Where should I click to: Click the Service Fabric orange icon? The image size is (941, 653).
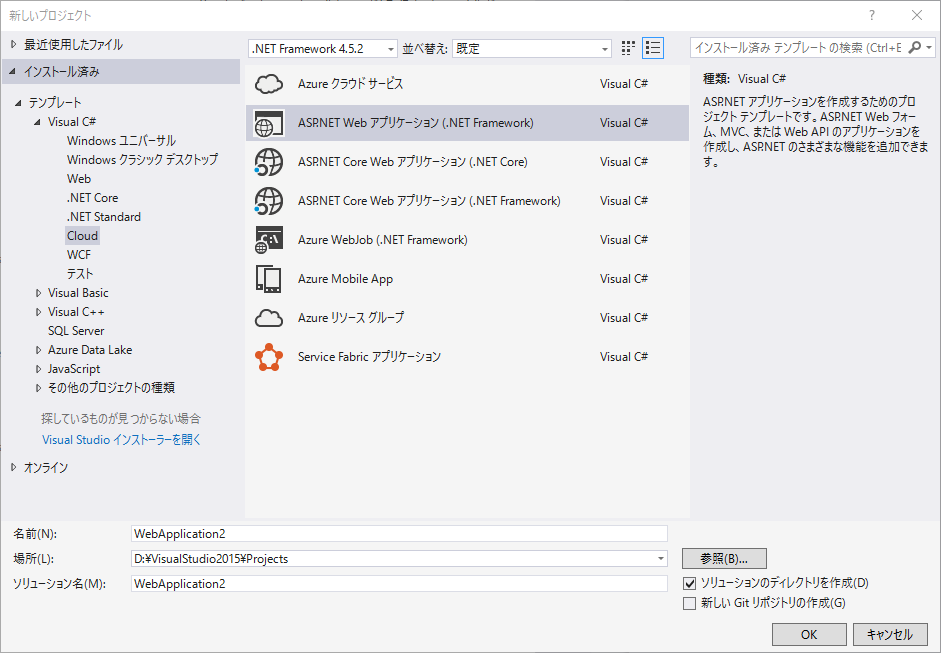pyautogui.click(x=268, y=357)
